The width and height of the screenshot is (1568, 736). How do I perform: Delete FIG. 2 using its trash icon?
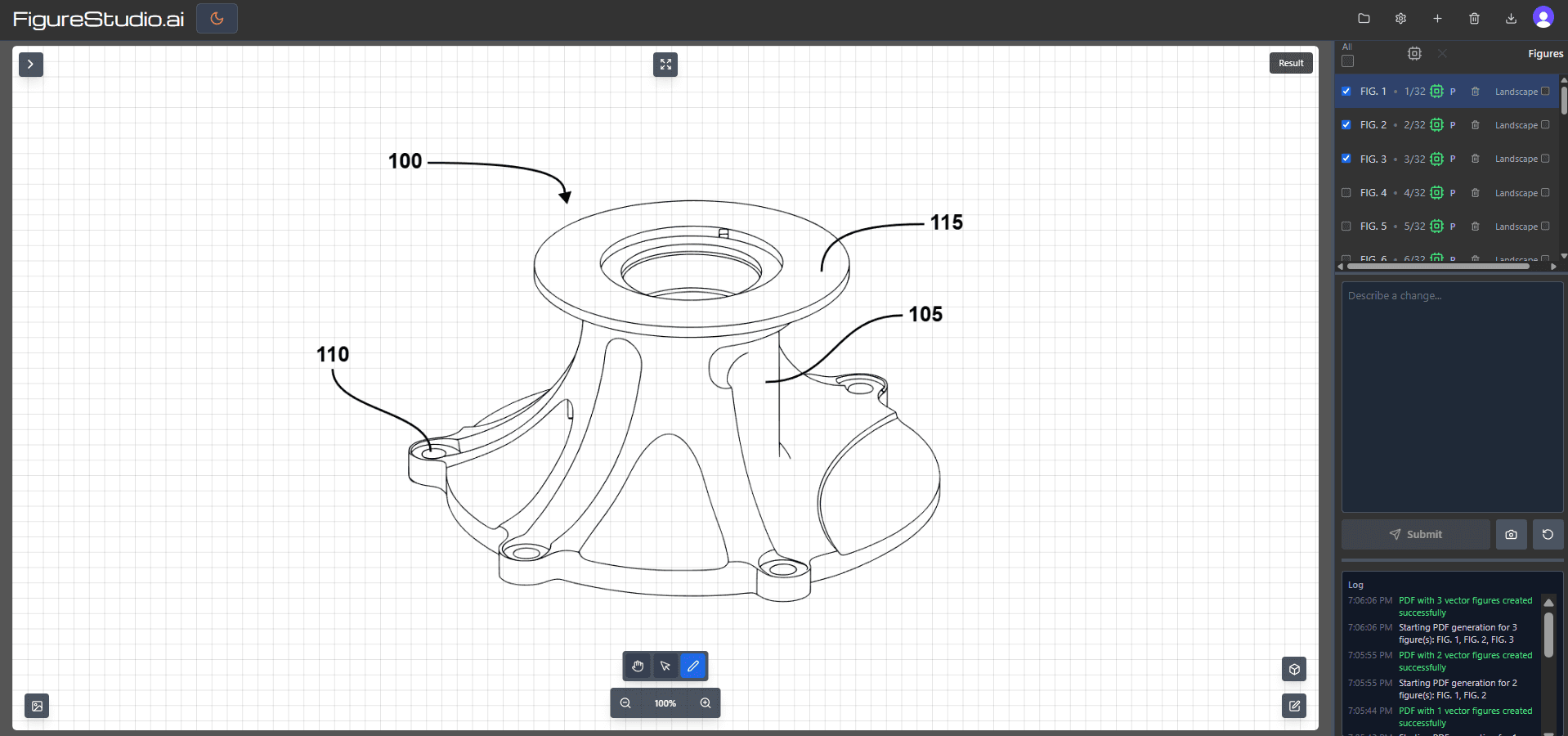[1475, 125]
